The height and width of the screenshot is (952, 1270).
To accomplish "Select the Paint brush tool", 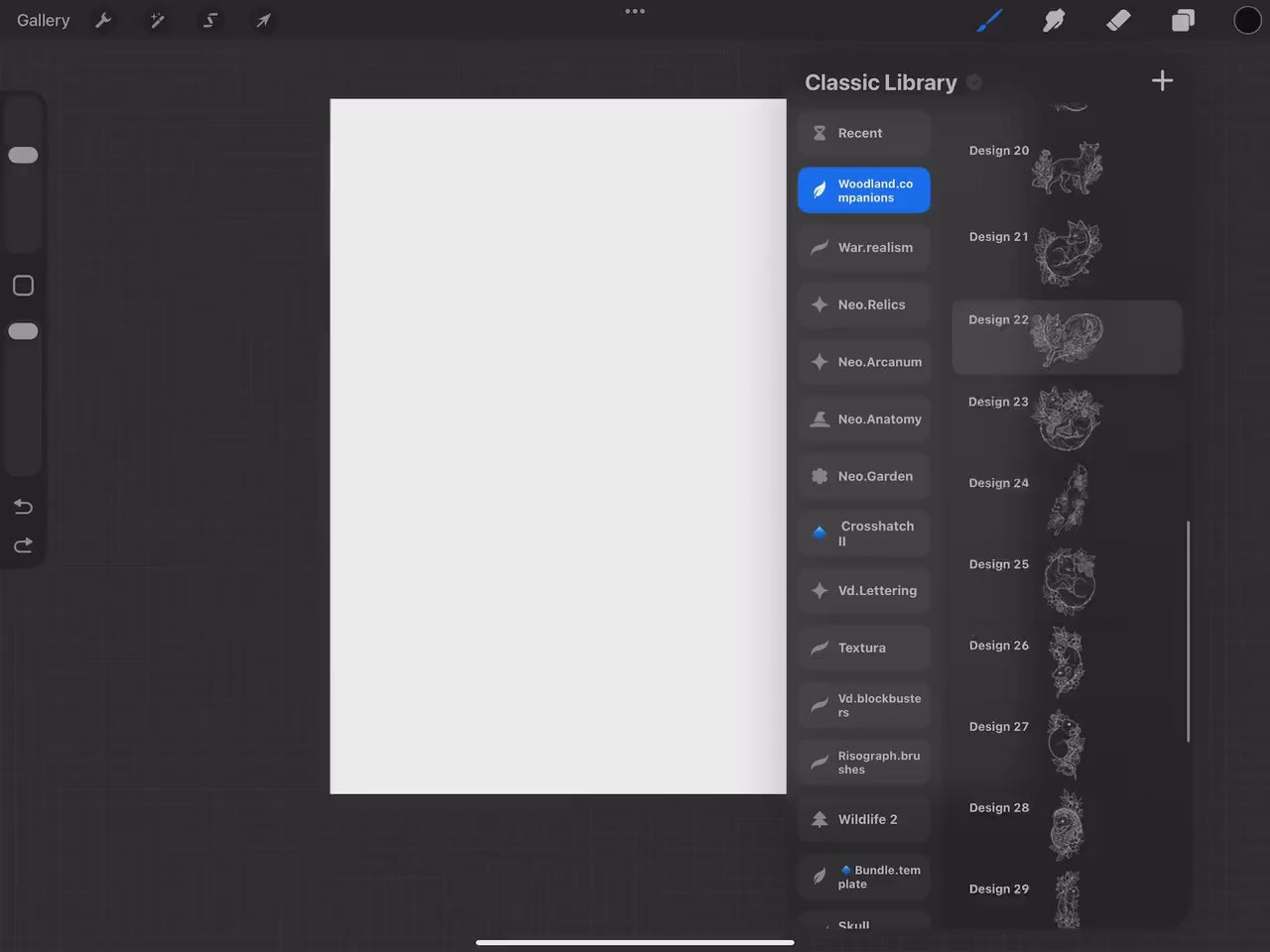I will click(989, 20).
